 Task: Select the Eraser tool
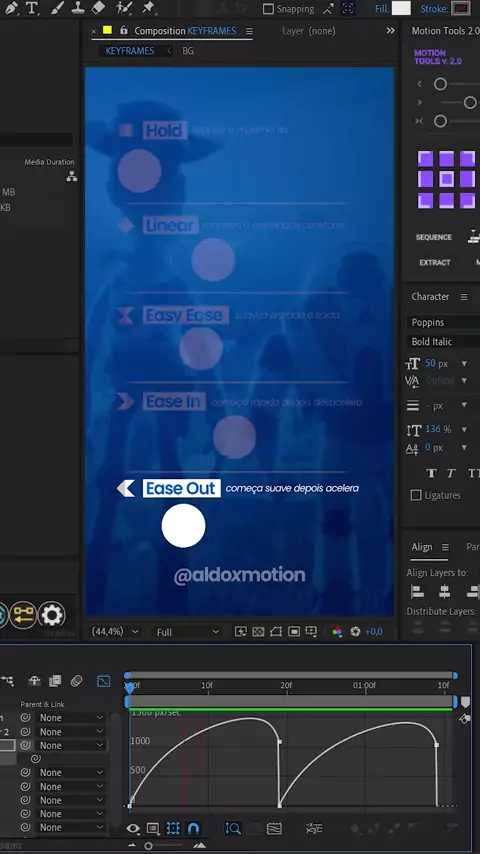[98, 8]
